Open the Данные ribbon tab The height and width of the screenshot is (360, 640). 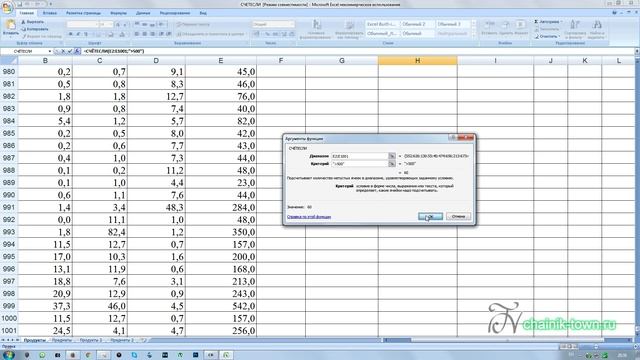click(143, 13)
